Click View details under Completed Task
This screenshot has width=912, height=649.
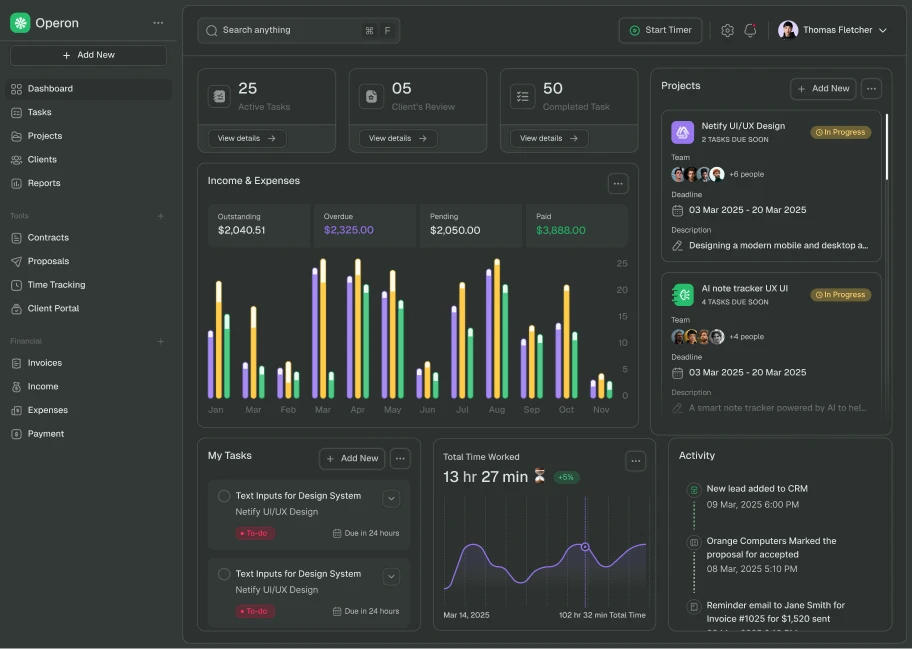(x=547, y=138)
